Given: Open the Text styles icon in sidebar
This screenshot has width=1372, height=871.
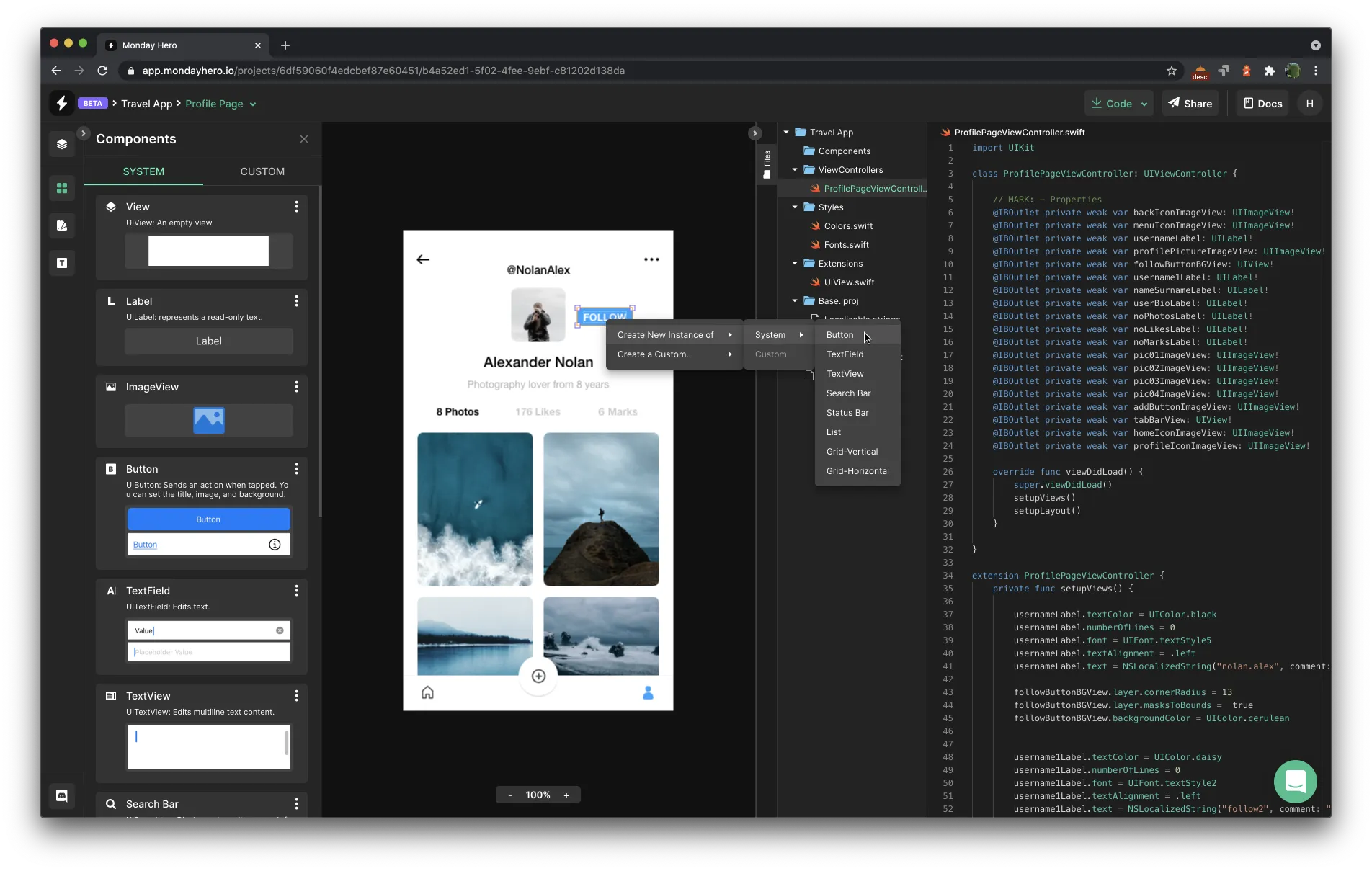Looking at the screenshot, I should pyautogui.click(x=62, y=263).
